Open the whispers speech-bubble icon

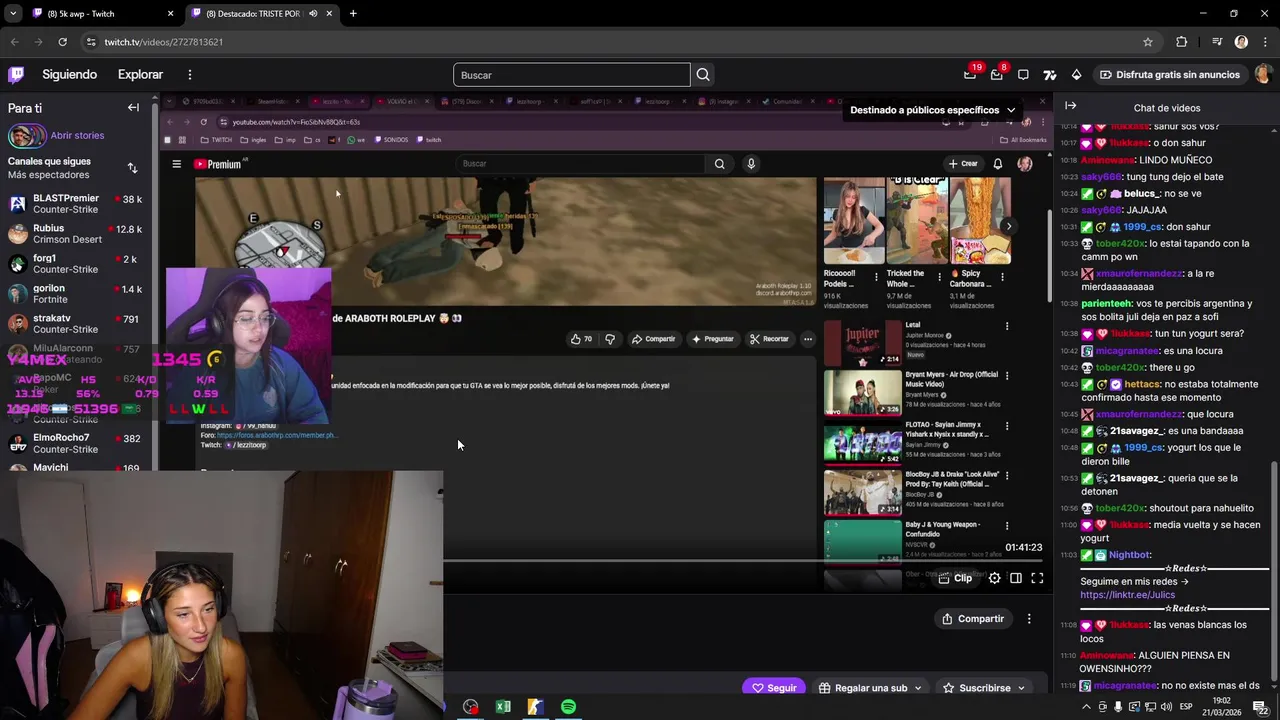tap(1023, 74)
